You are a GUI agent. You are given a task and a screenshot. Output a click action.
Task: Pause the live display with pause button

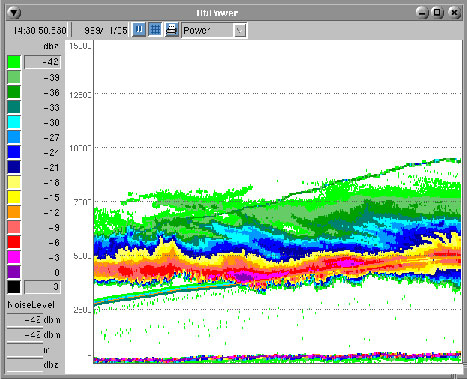(139, 30)
